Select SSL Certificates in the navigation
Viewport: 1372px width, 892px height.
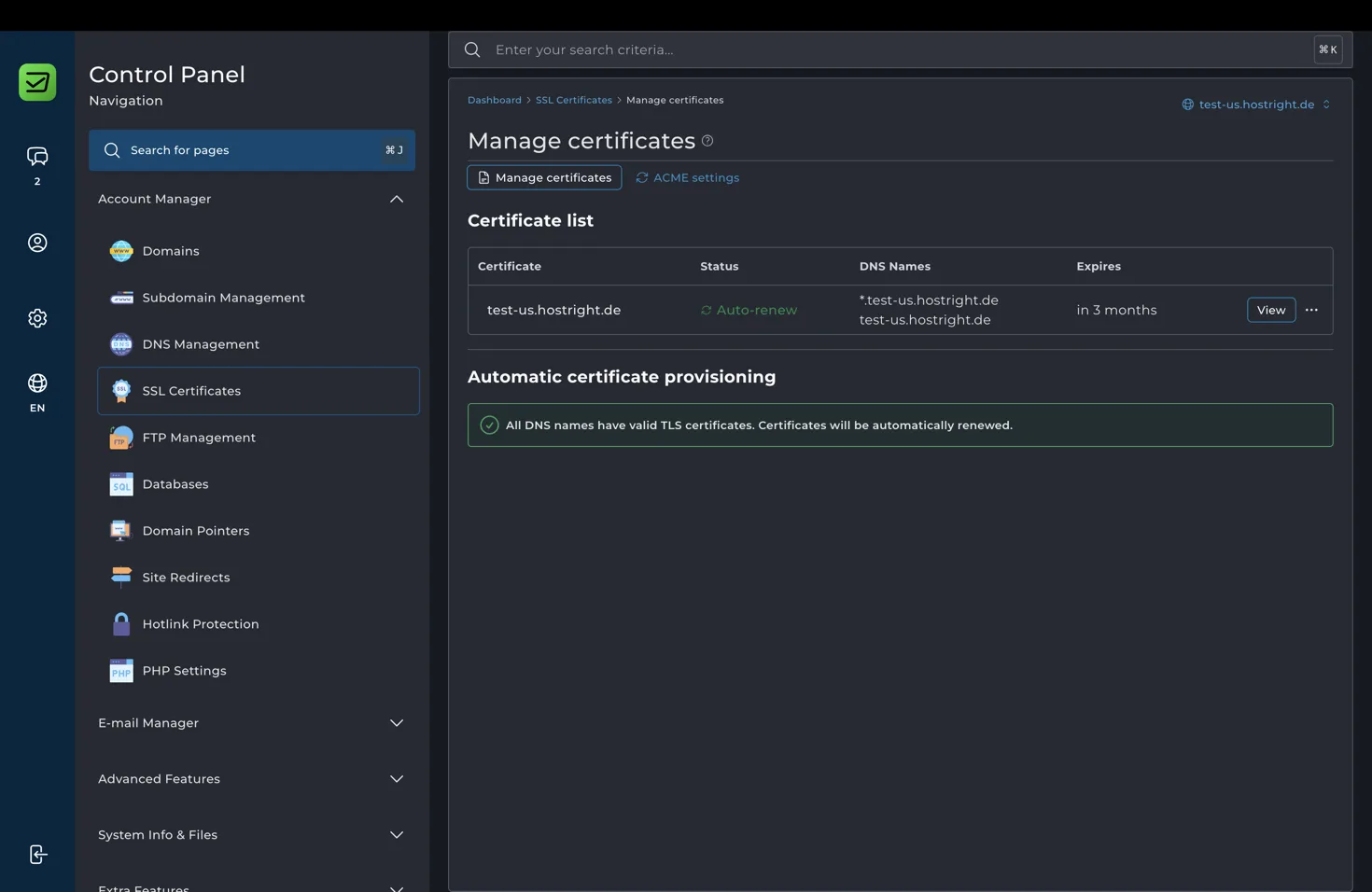[x=259, y=391]
